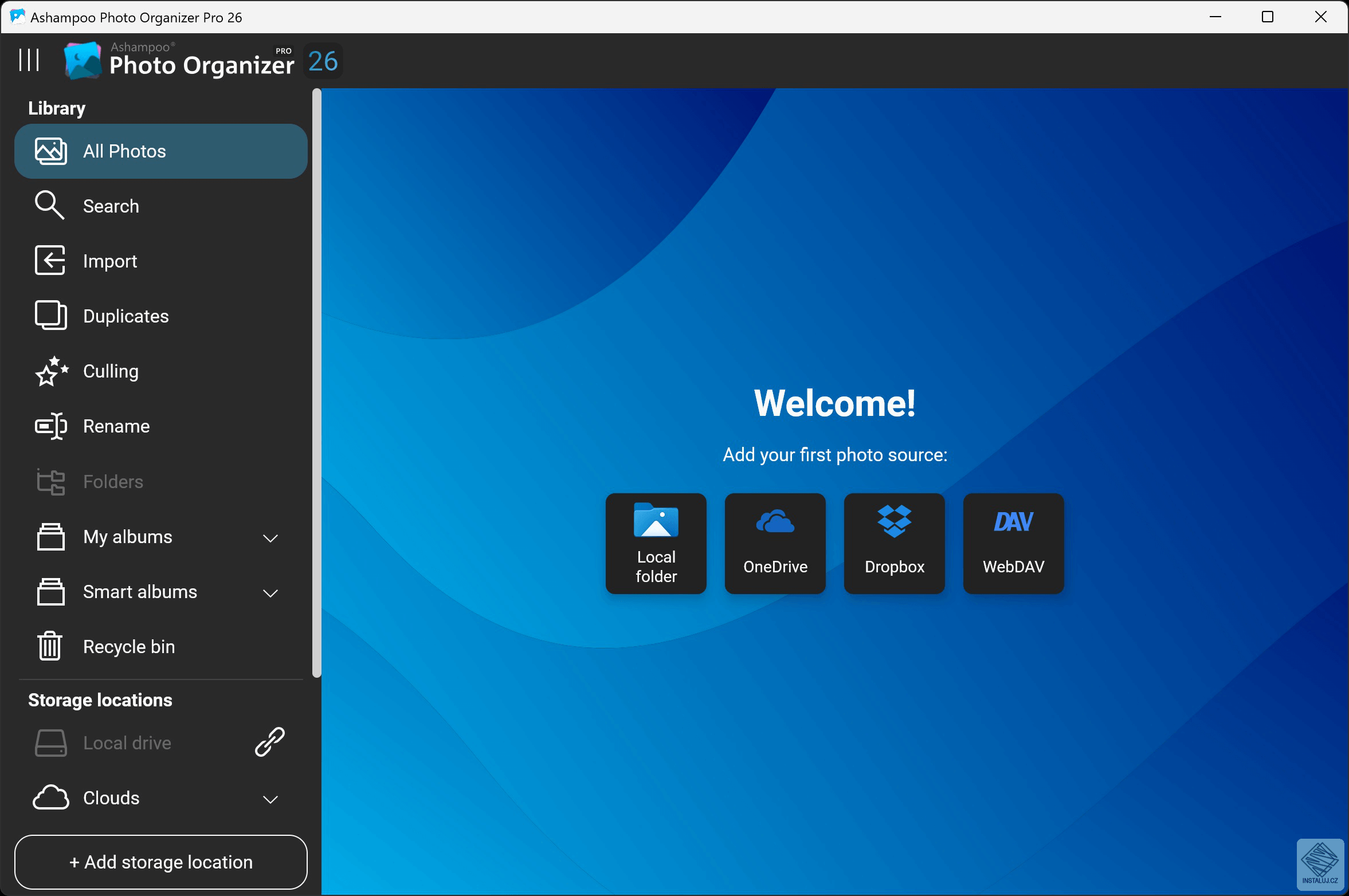Expand the Clouds storage section
Image resolution: width=1349 pixels, height=896 pixels.
click(270, 798)
